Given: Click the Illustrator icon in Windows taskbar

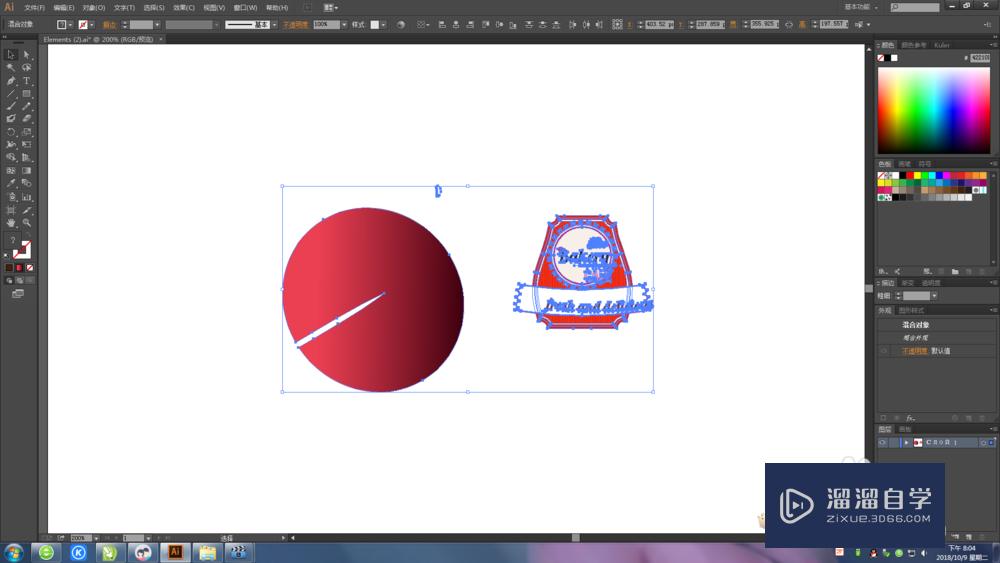Looking at the screenshot, I should coord(175,552).
